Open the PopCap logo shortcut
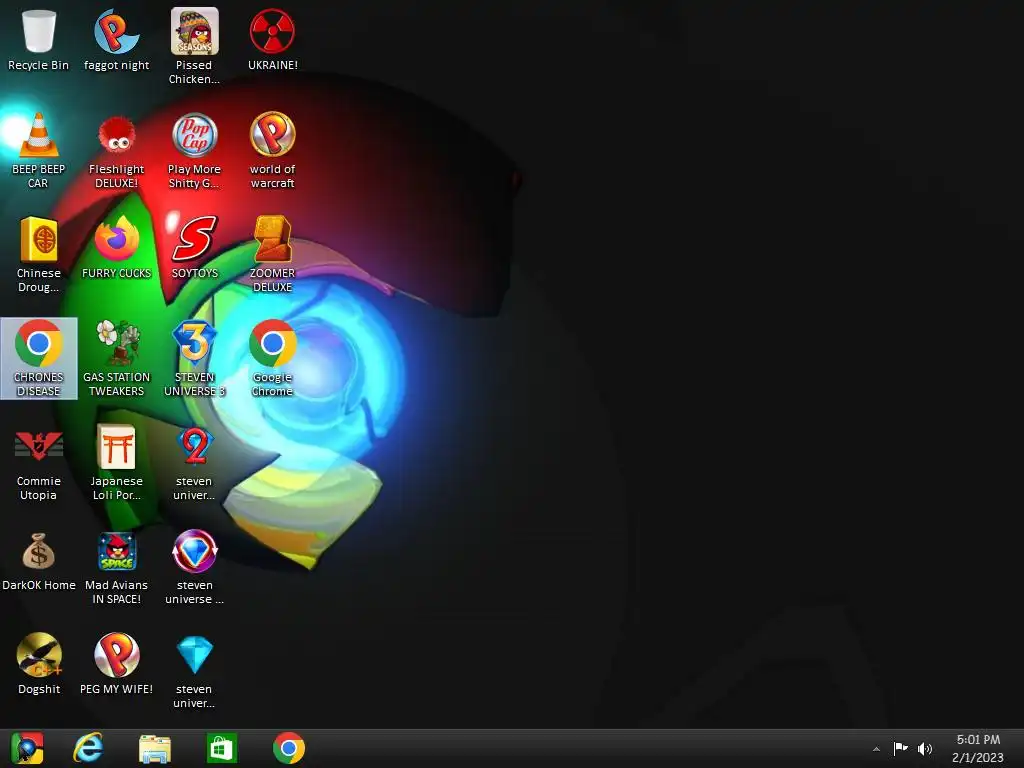1024x768 pixels. click(195, 135)
